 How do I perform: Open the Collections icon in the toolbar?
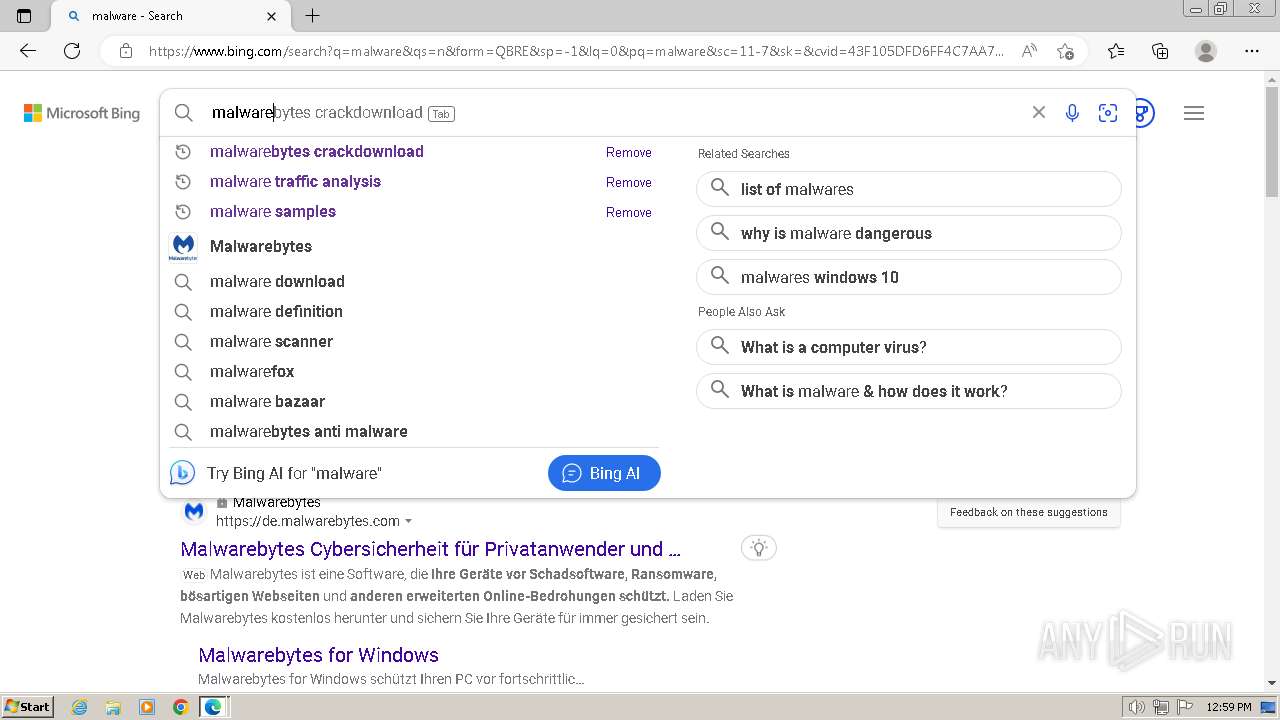1160,51
